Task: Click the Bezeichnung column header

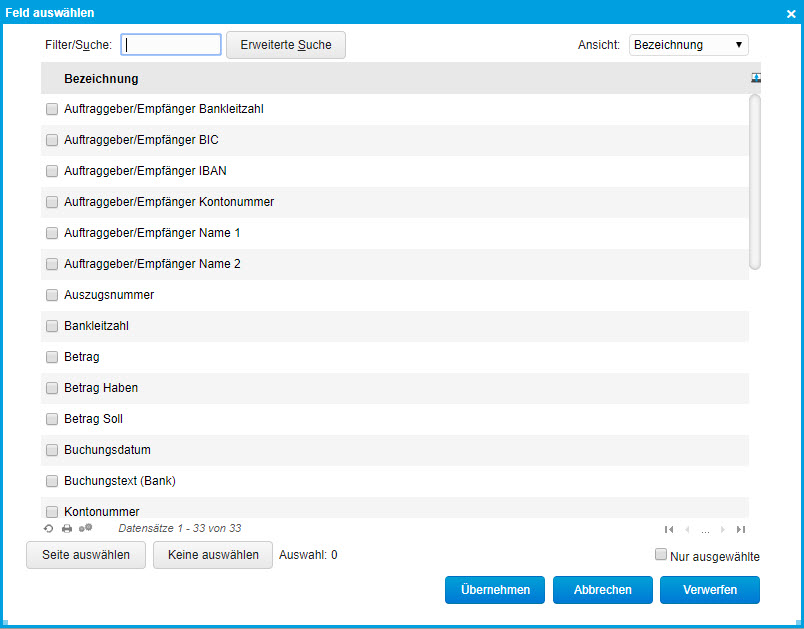Action: click(101, 79)
